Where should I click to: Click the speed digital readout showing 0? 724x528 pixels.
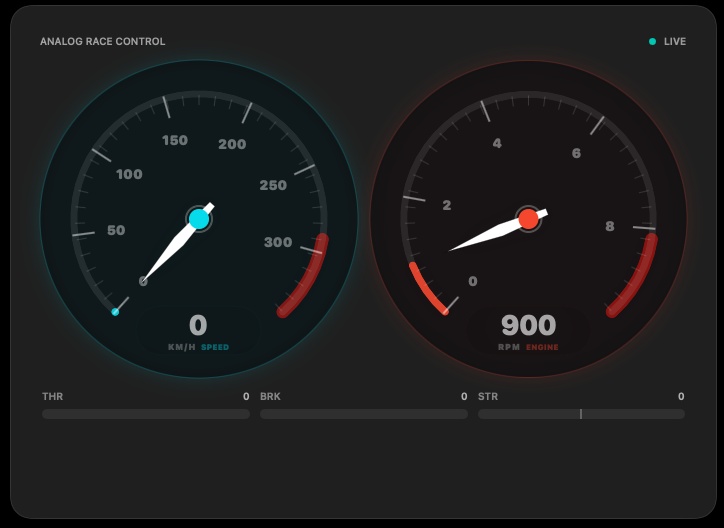(198, 325)
